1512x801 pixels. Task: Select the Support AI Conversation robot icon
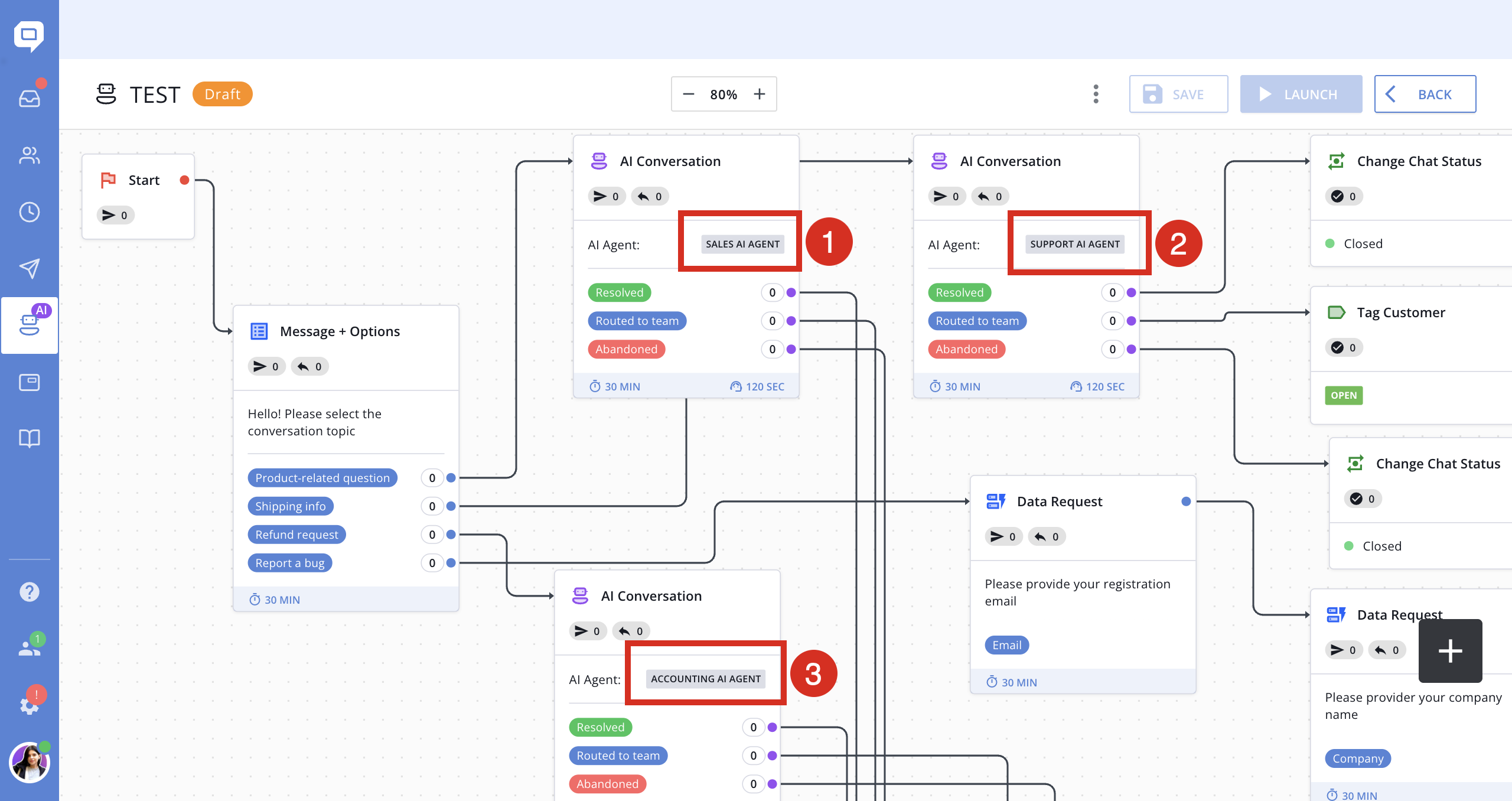(x=940, y=161)
